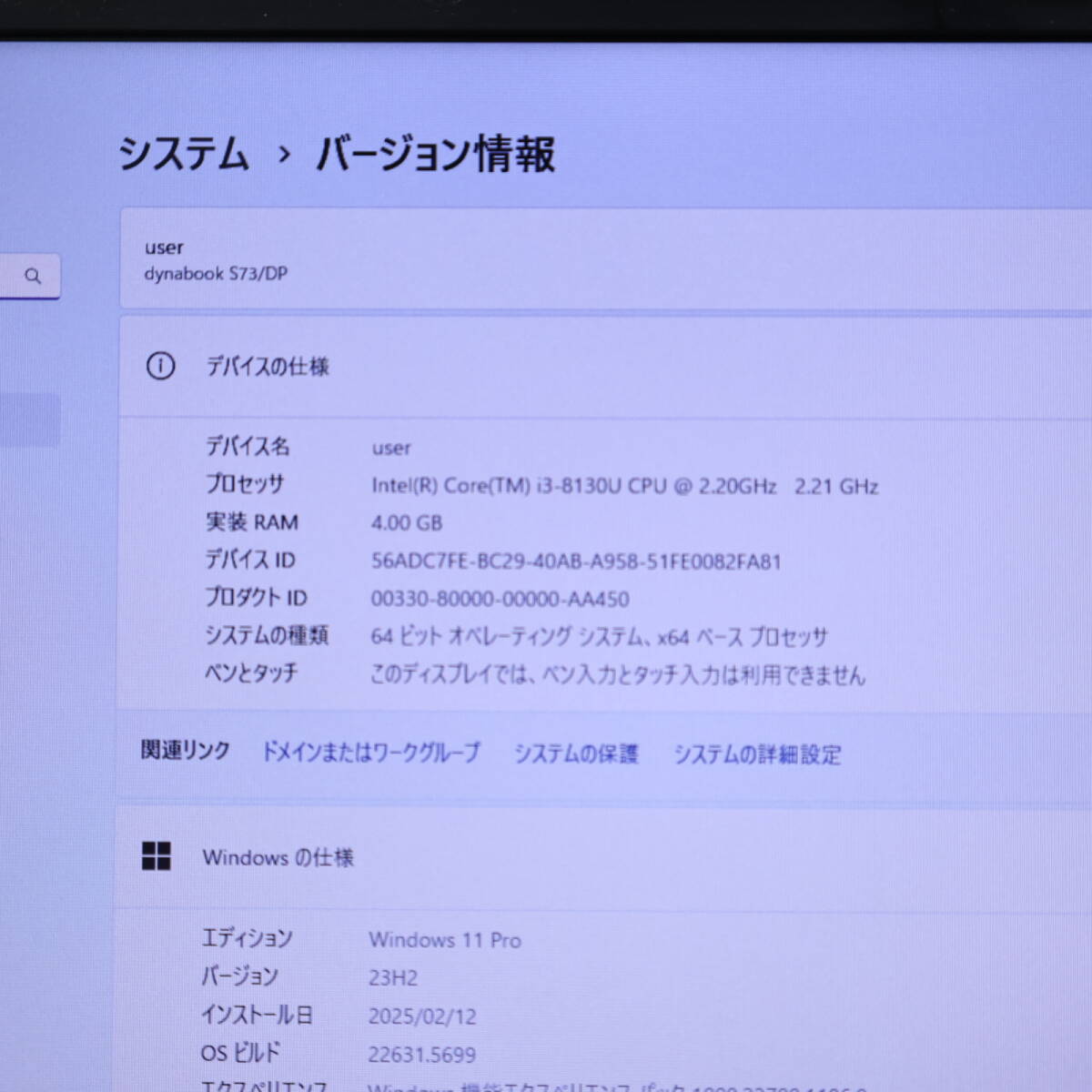This screenshot has height=1092, width=1092.
Task: Click the デバイス名 value user
Action: pos(391,448)
